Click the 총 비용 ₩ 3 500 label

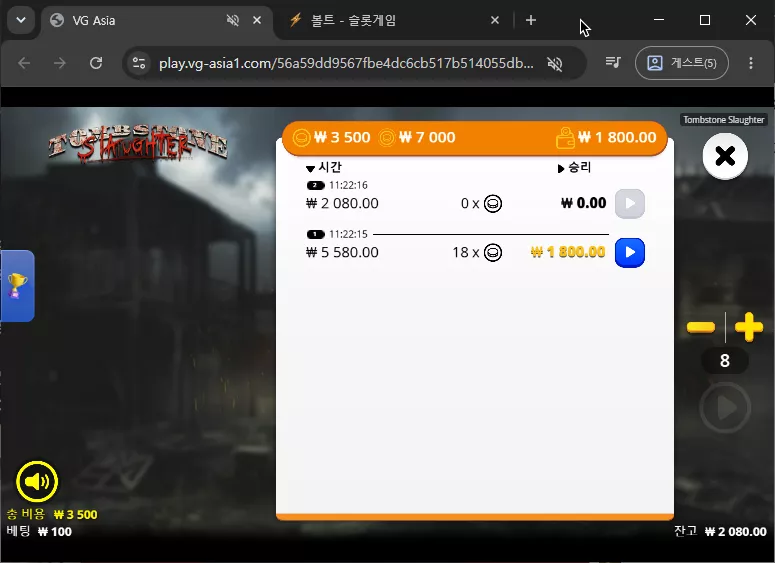click(52, 514)
